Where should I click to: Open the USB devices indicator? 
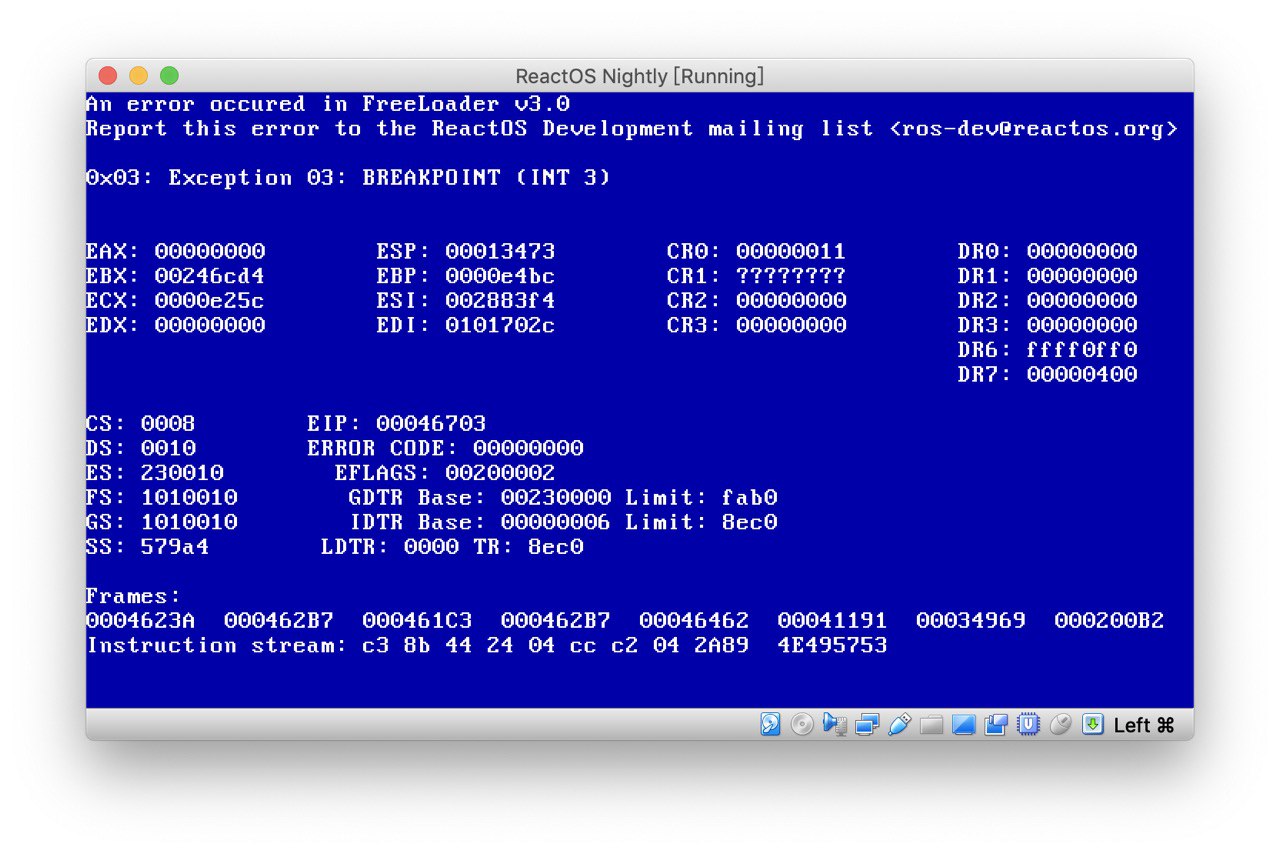pyautogui.click(x=899, y=725)
